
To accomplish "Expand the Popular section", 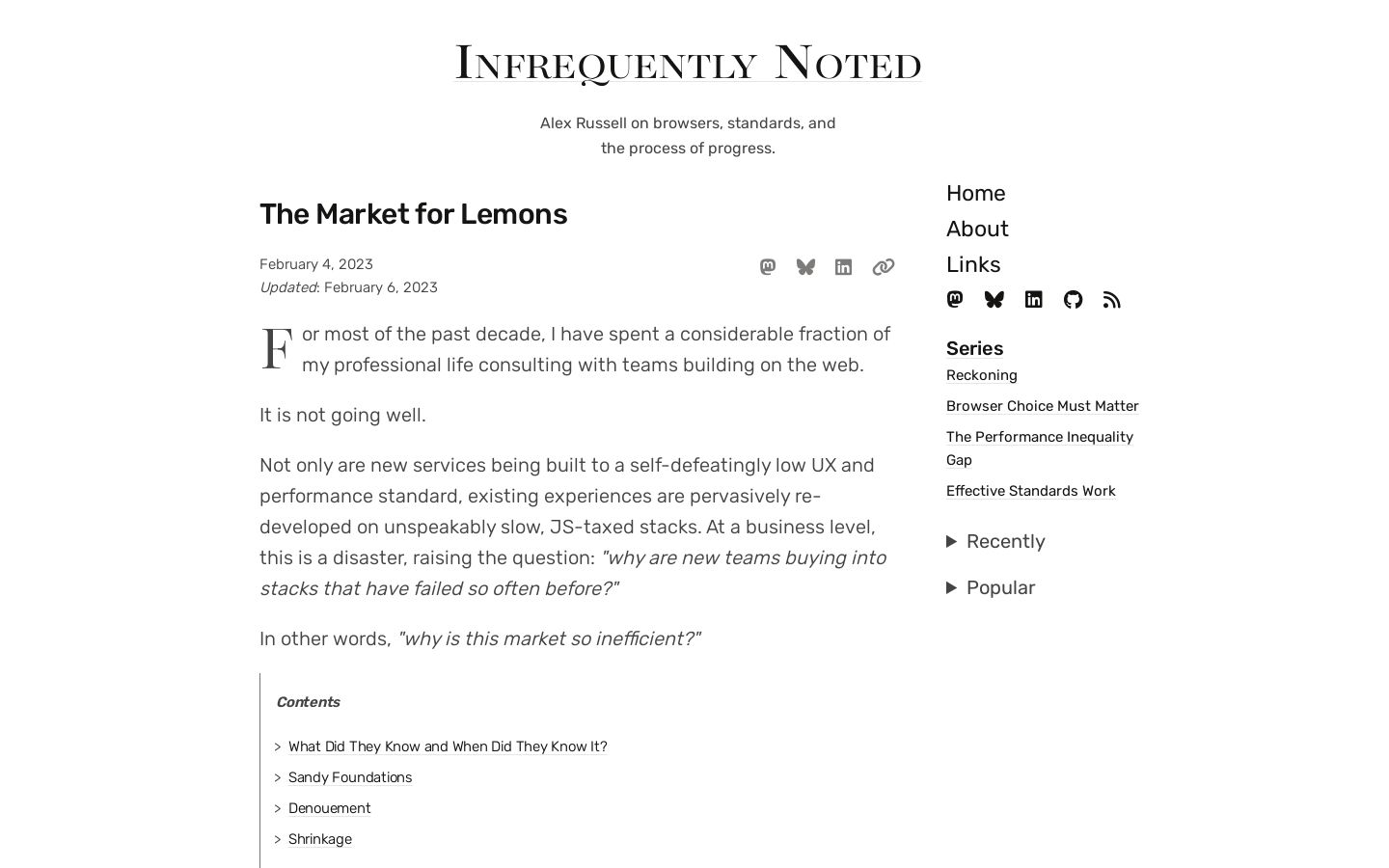I will tap(991, 587).
